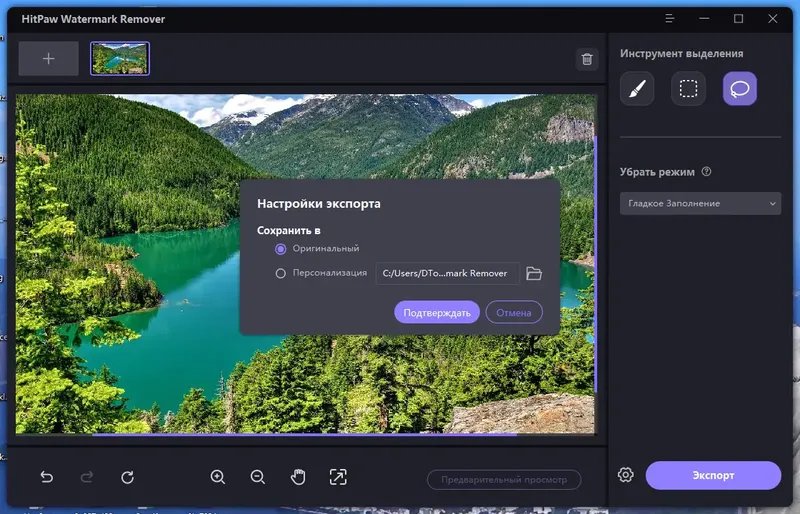The height and width of the screenshot is (514, 800).
Task: Choose the Оригинальный save option
Action: [280, 249]
